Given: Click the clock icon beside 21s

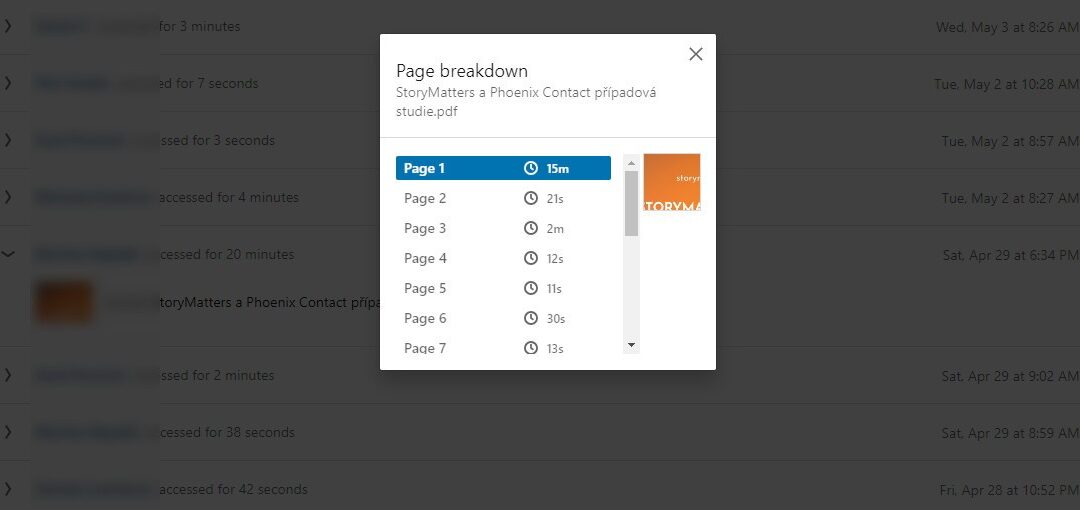Looking at the screenshot, I should [x=530, y=198].
